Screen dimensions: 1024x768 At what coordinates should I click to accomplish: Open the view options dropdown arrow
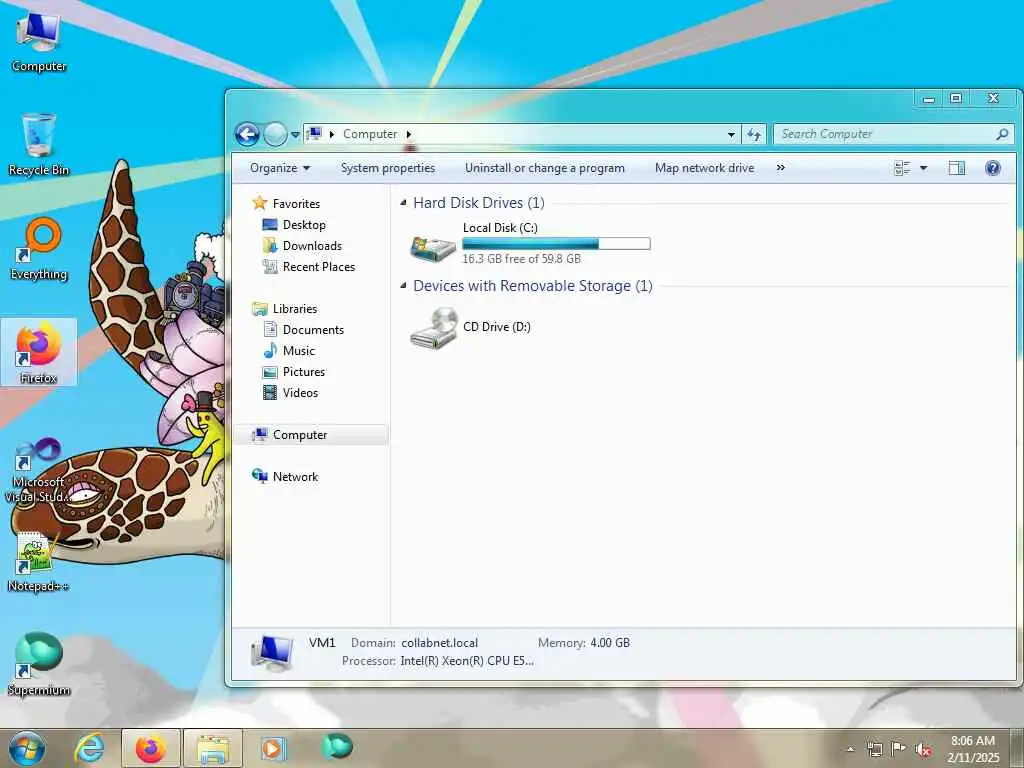click(x=923, y=168)
